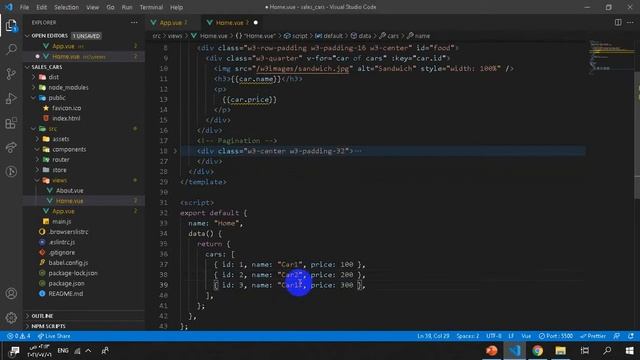
Task: Open the Accounts icon in activity bar
Action: point(11,293)
